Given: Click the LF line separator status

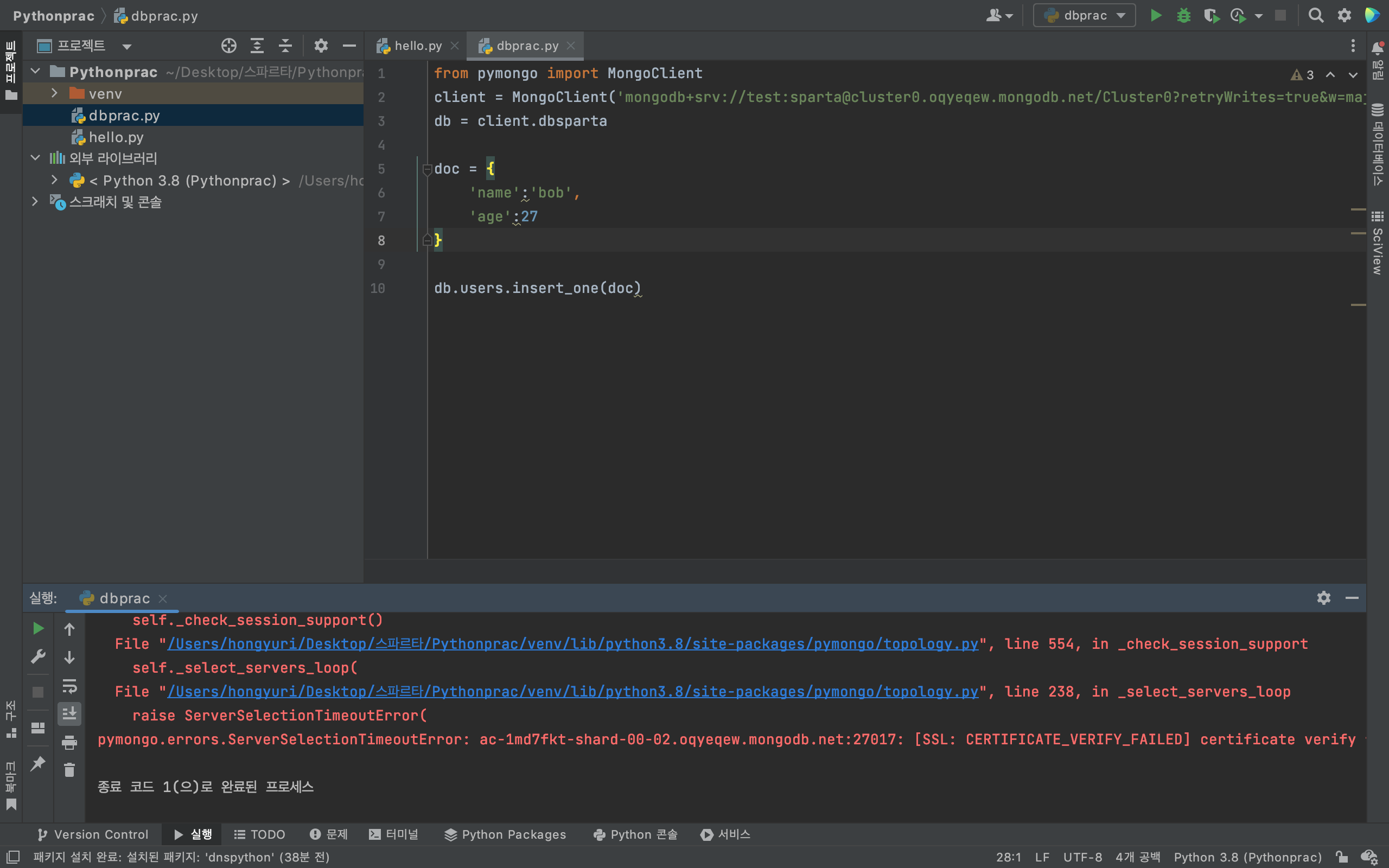Looking at the screenshot, I should click(1042, 857).
